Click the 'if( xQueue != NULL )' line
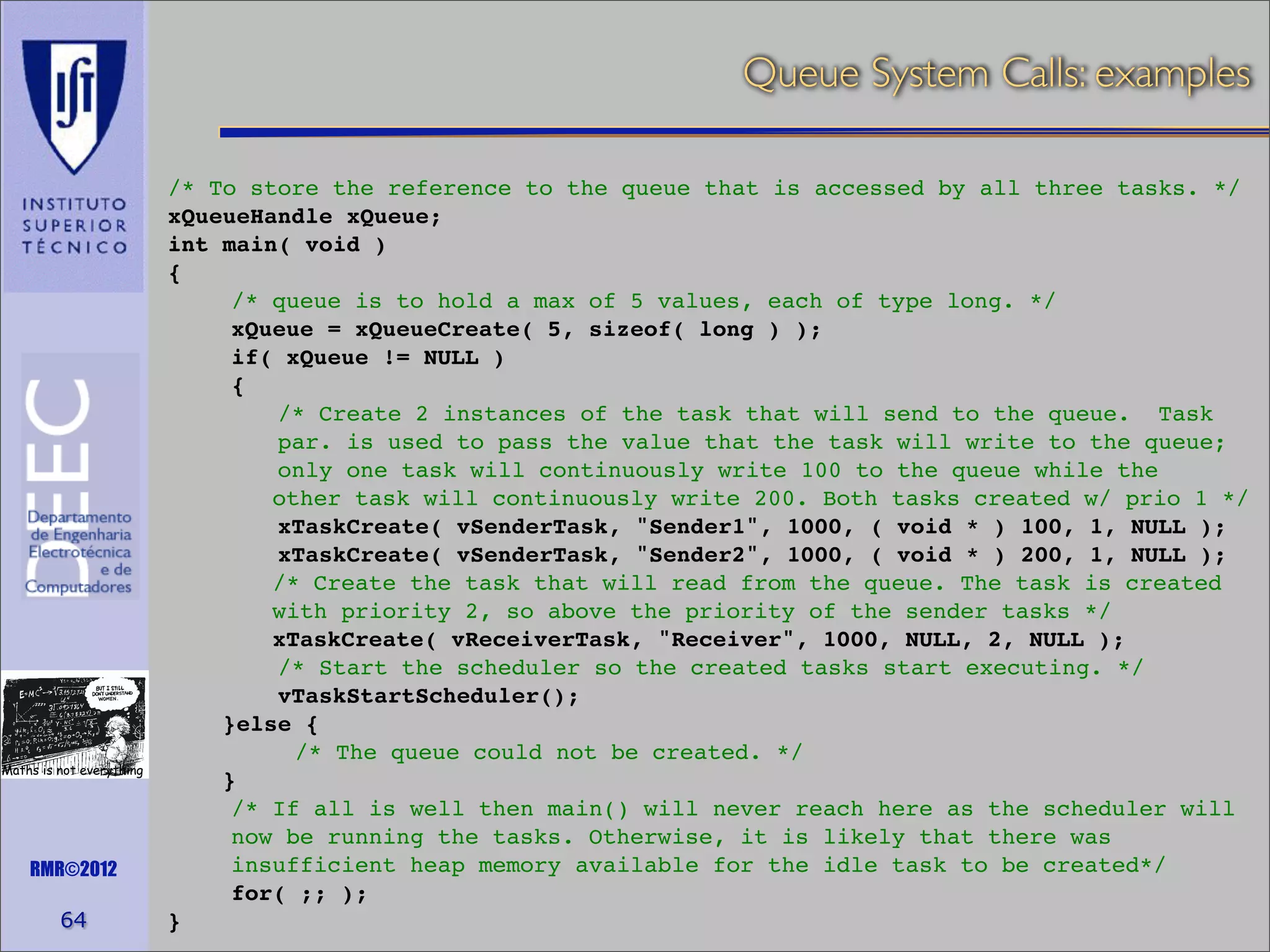This screenshot has width=1270, height=952. [368, 358]
